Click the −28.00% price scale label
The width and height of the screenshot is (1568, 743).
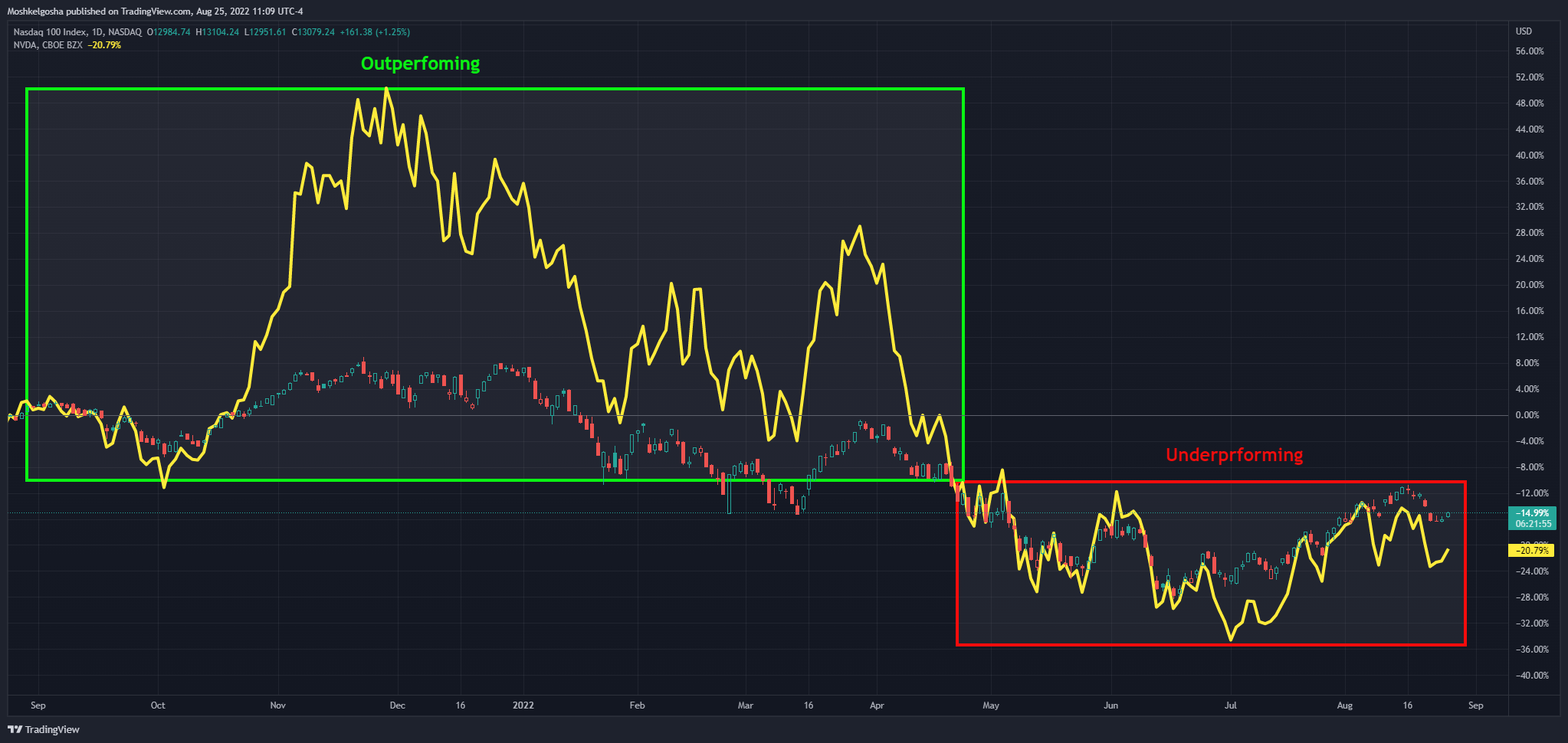coord(1532,597)
